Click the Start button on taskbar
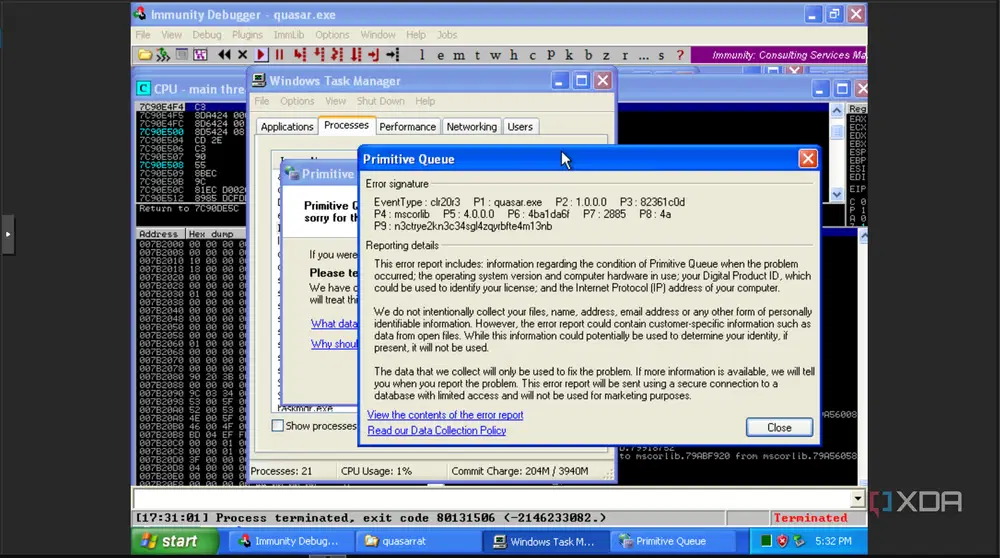The width and height of the screenshot is (1000, 558). pos(173,541)
